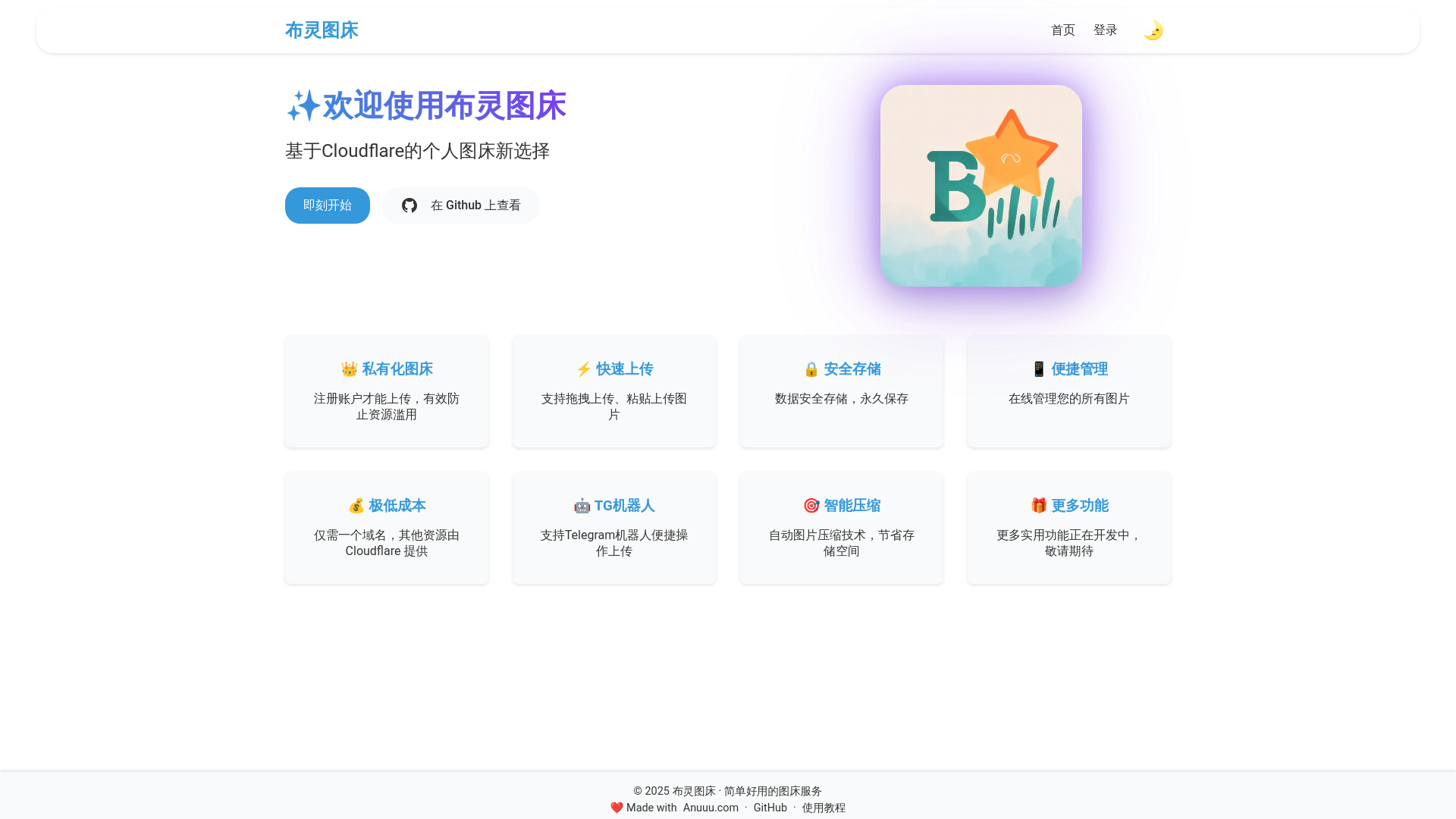Click description 注册账户才能上传，有效防止资源滥用
This screenshot has width=1456, height=819.
coord(387,406)
